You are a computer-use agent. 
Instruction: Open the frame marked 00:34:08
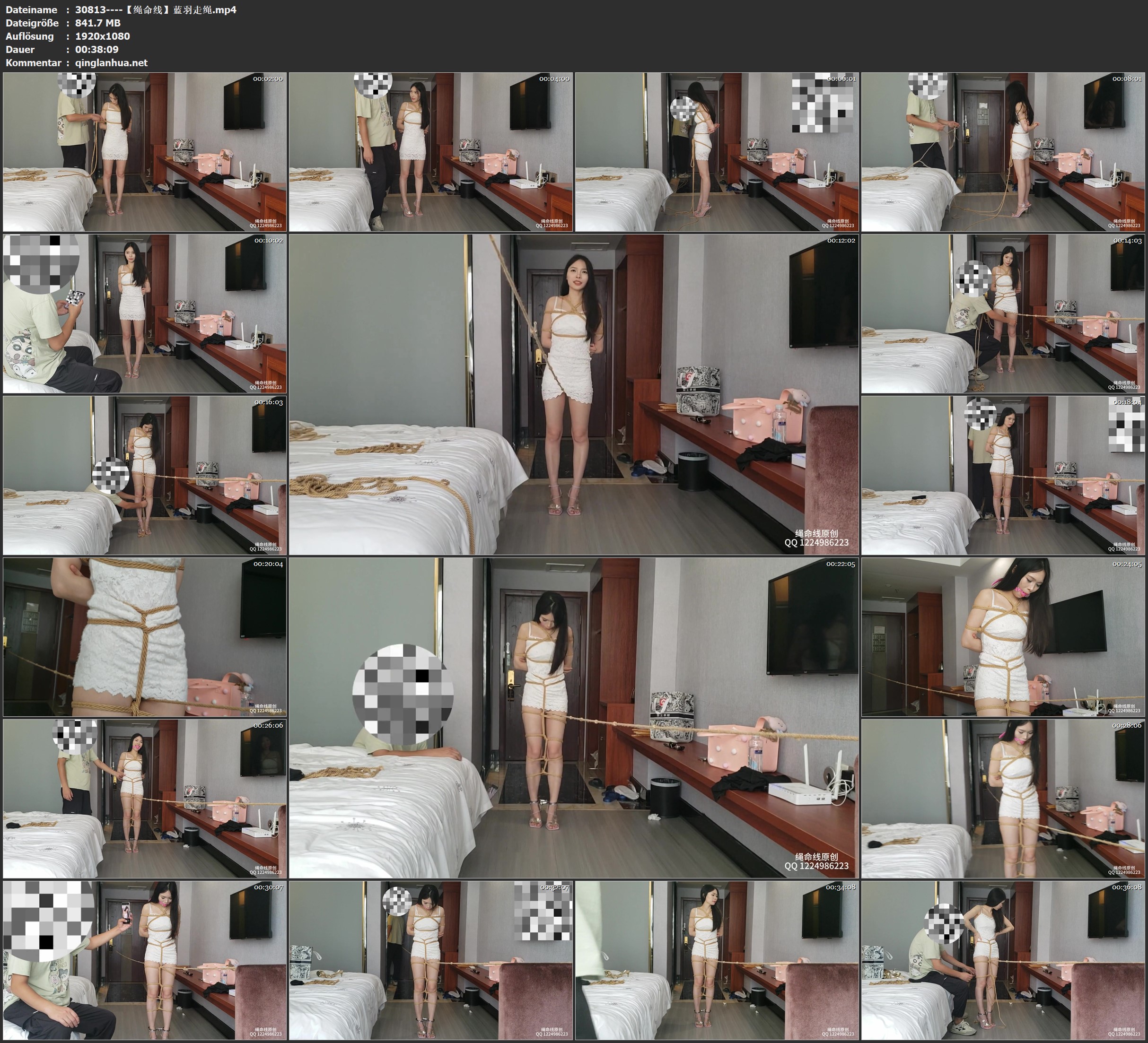(x=717, y=960)
